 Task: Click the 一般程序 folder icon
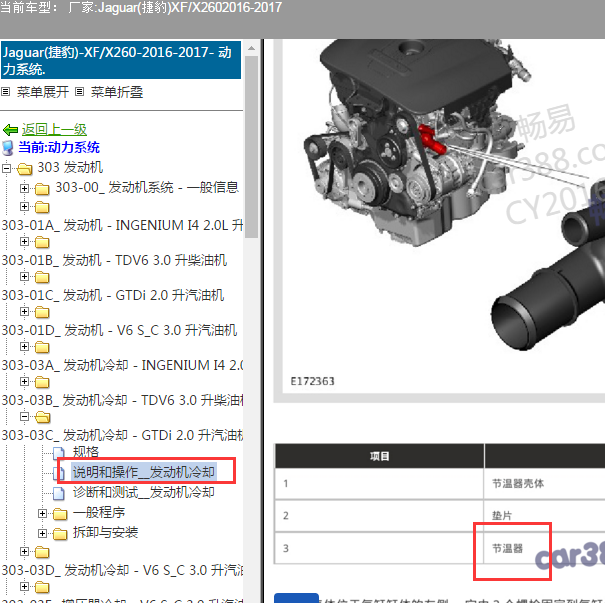pos(60,514)
